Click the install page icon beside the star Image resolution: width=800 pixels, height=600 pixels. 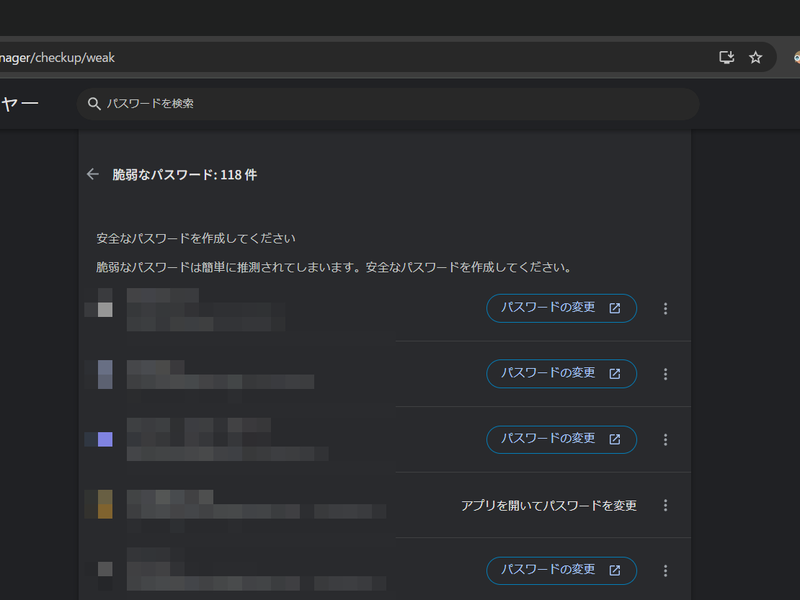(726, 57)
